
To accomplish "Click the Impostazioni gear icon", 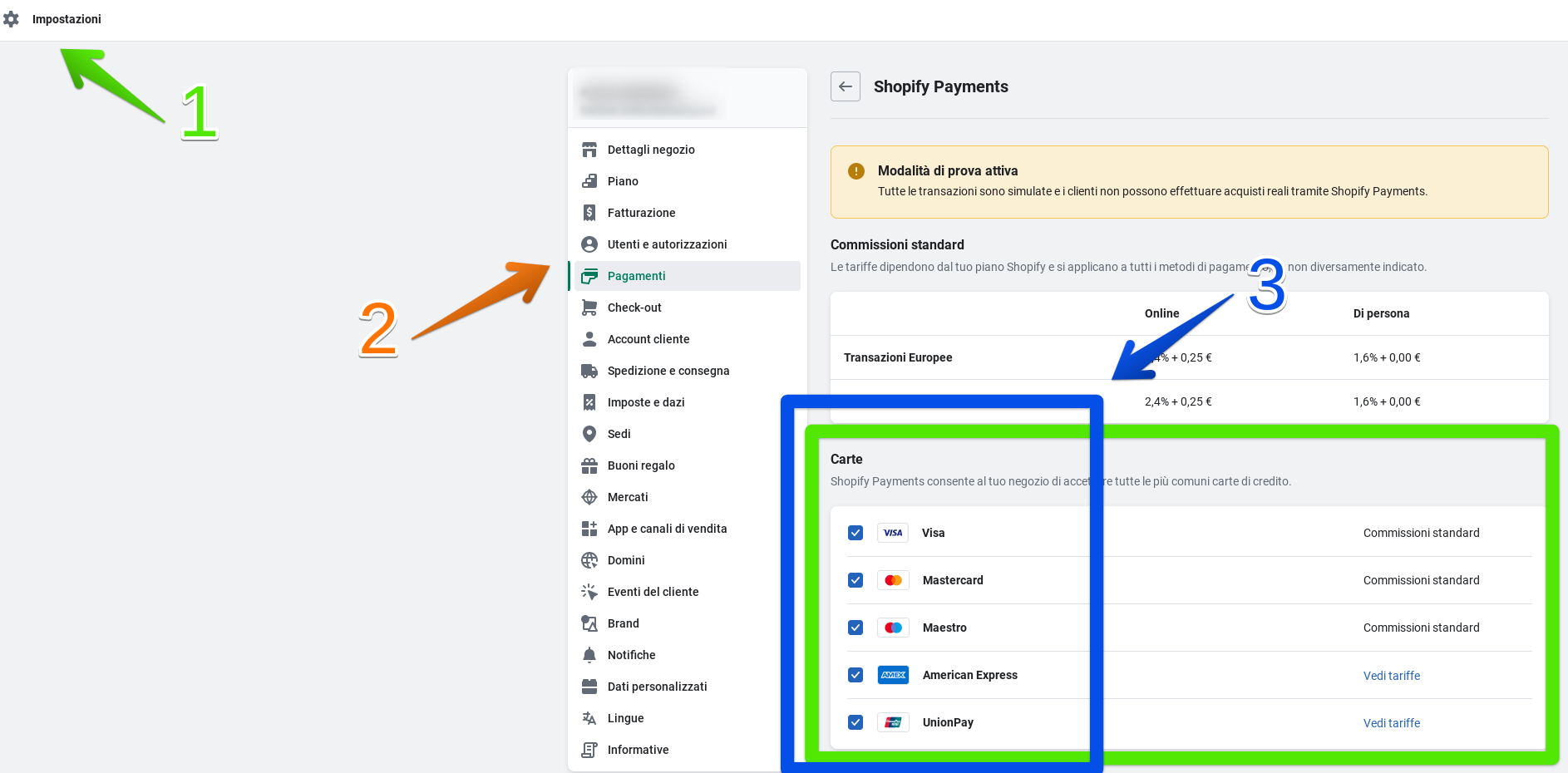I will (x=11, y=19).
